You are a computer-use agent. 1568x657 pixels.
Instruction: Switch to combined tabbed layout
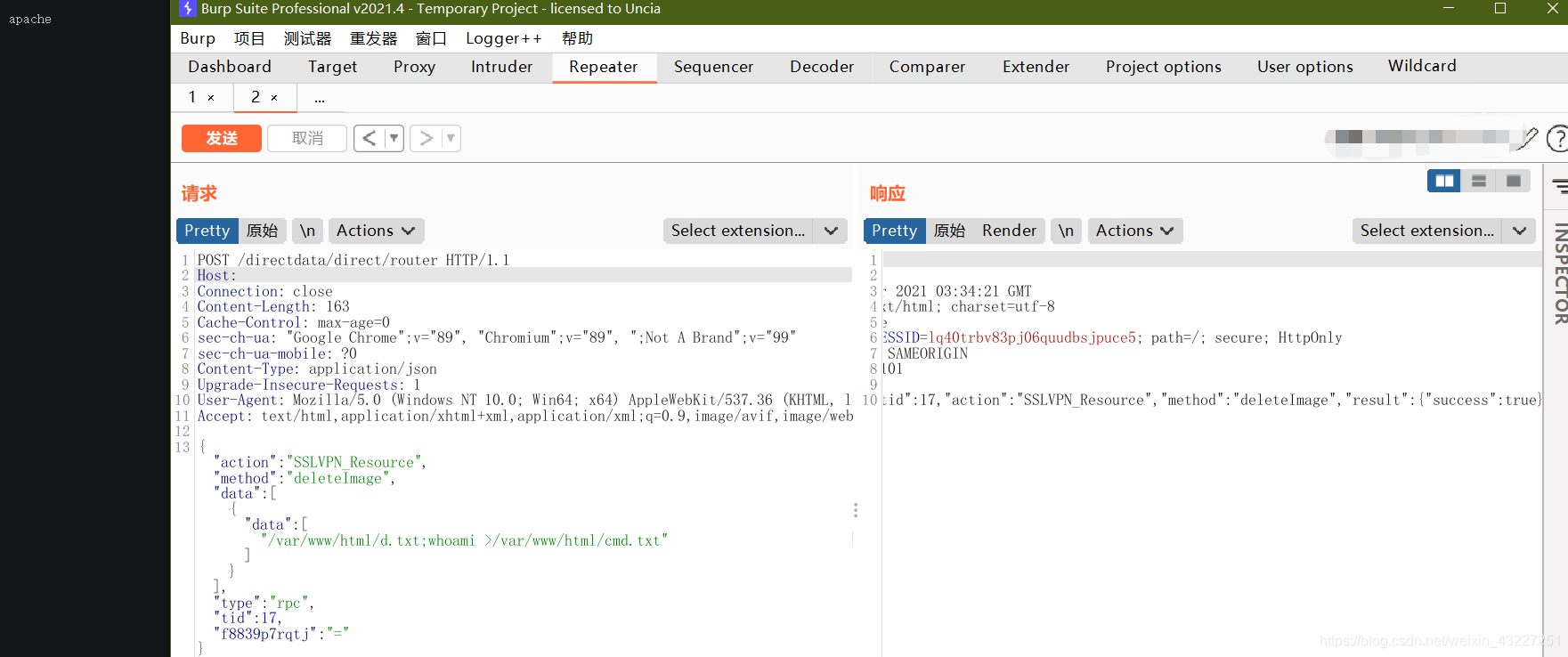coord(1514,181)
